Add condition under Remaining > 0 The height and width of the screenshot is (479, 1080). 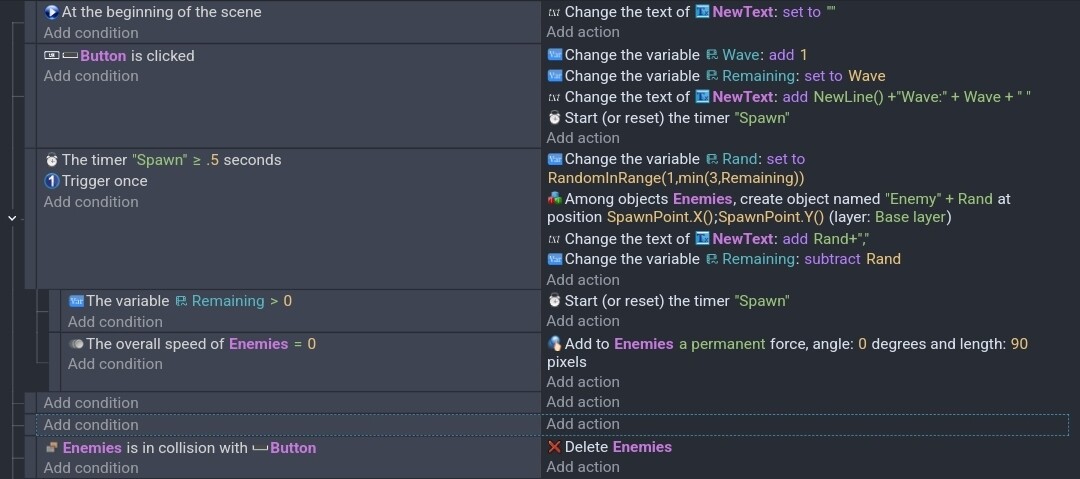click(x=115, y=322)
